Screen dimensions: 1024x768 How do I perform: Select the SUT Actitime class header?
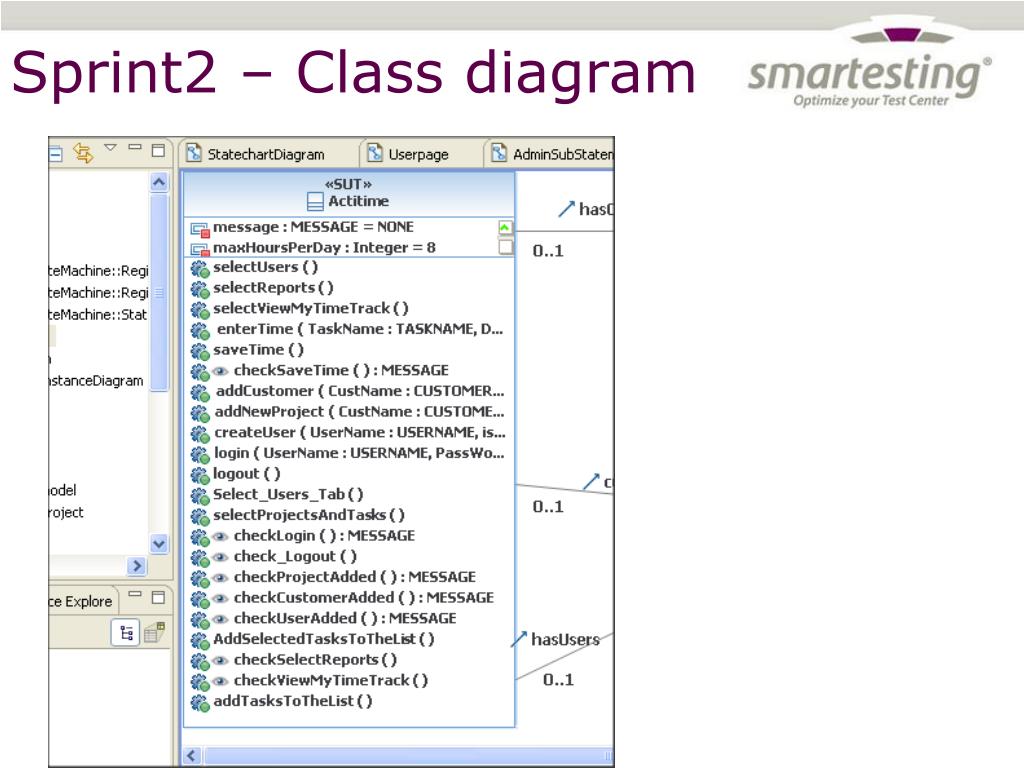[349, 193]
